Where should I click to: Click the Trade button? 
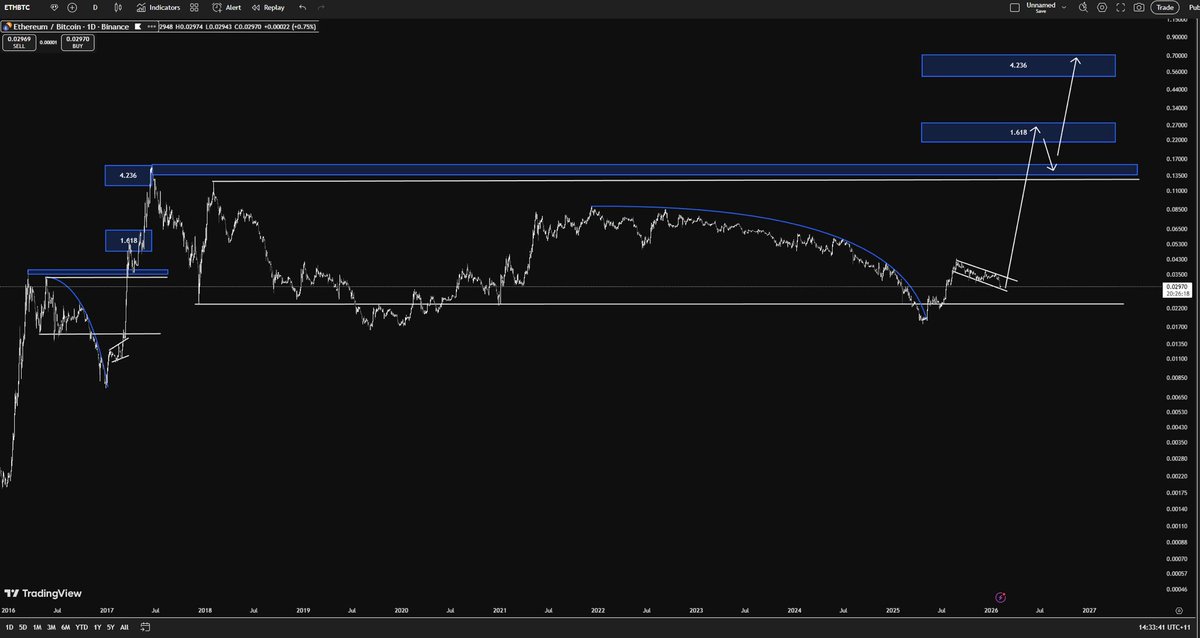[x=1165, y=7]
